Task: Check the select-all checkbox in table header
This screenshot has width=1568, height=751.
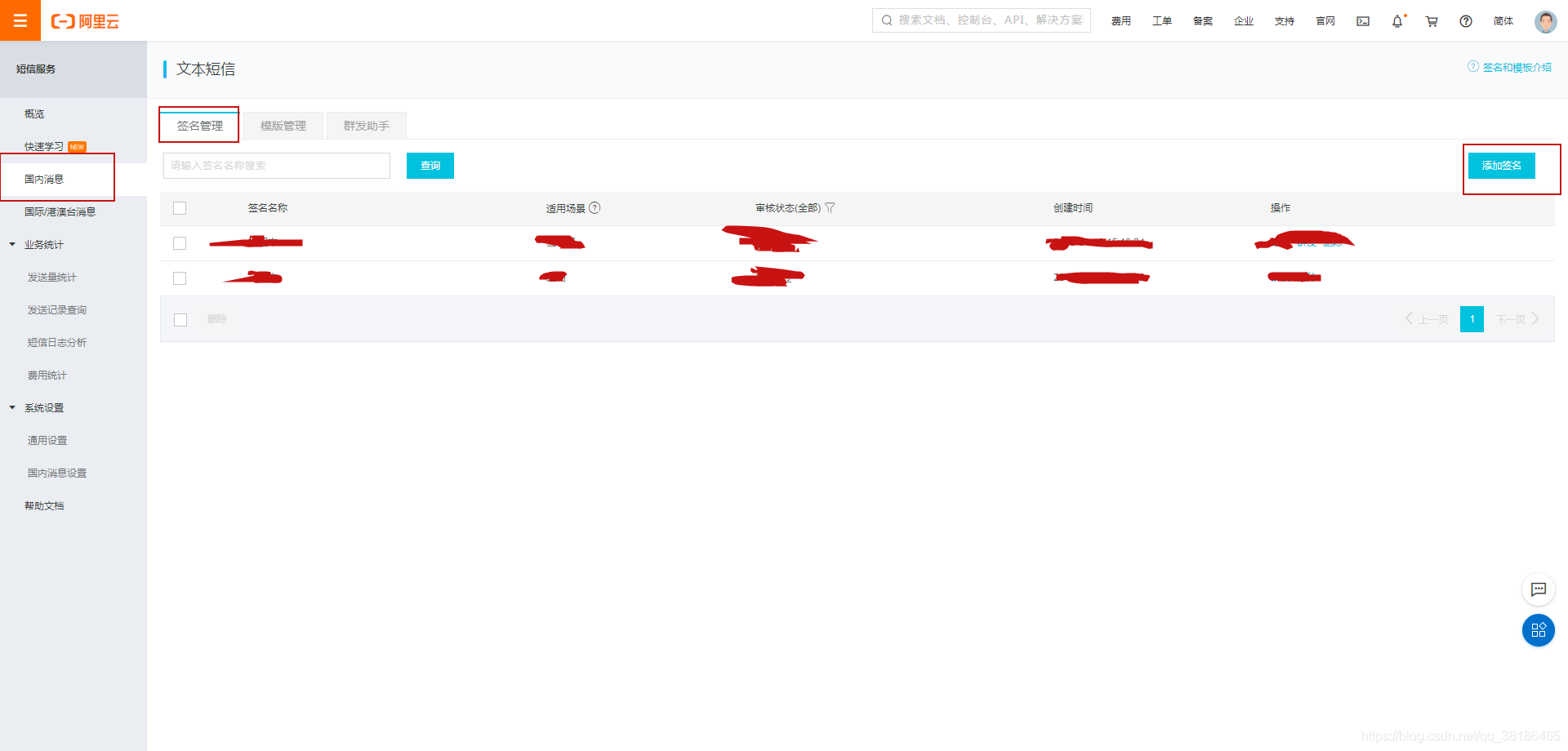Action: [x=180, y=208]
